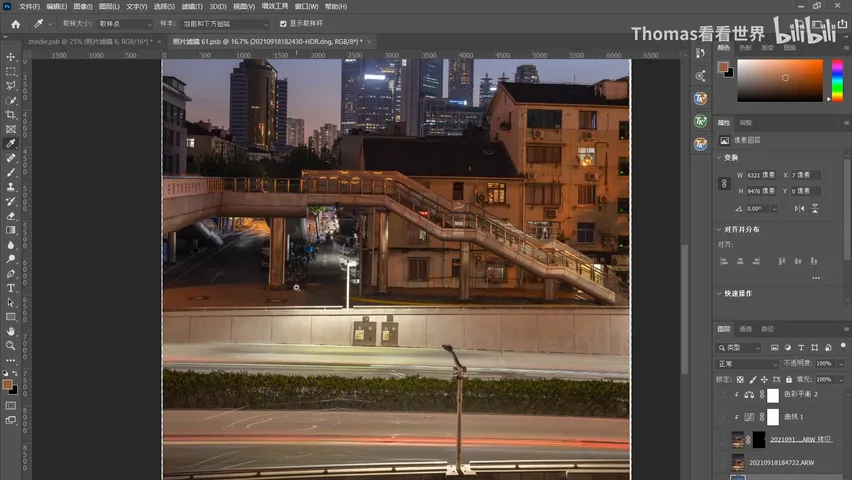Switch to the 通道 channels tab
The image size is (852, 480).
746,329
